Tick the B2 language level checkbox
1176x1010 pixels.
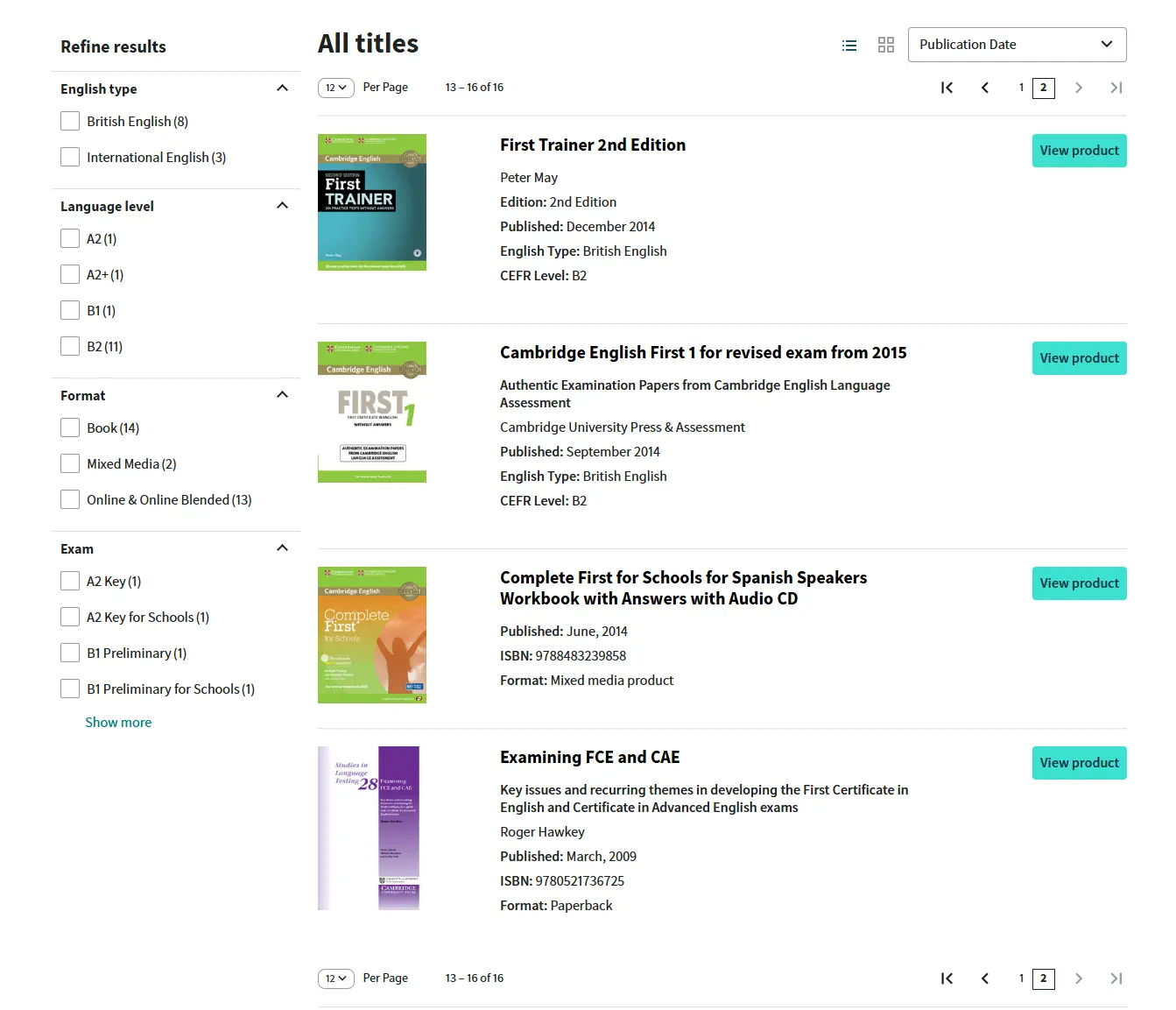pos(70,347)
